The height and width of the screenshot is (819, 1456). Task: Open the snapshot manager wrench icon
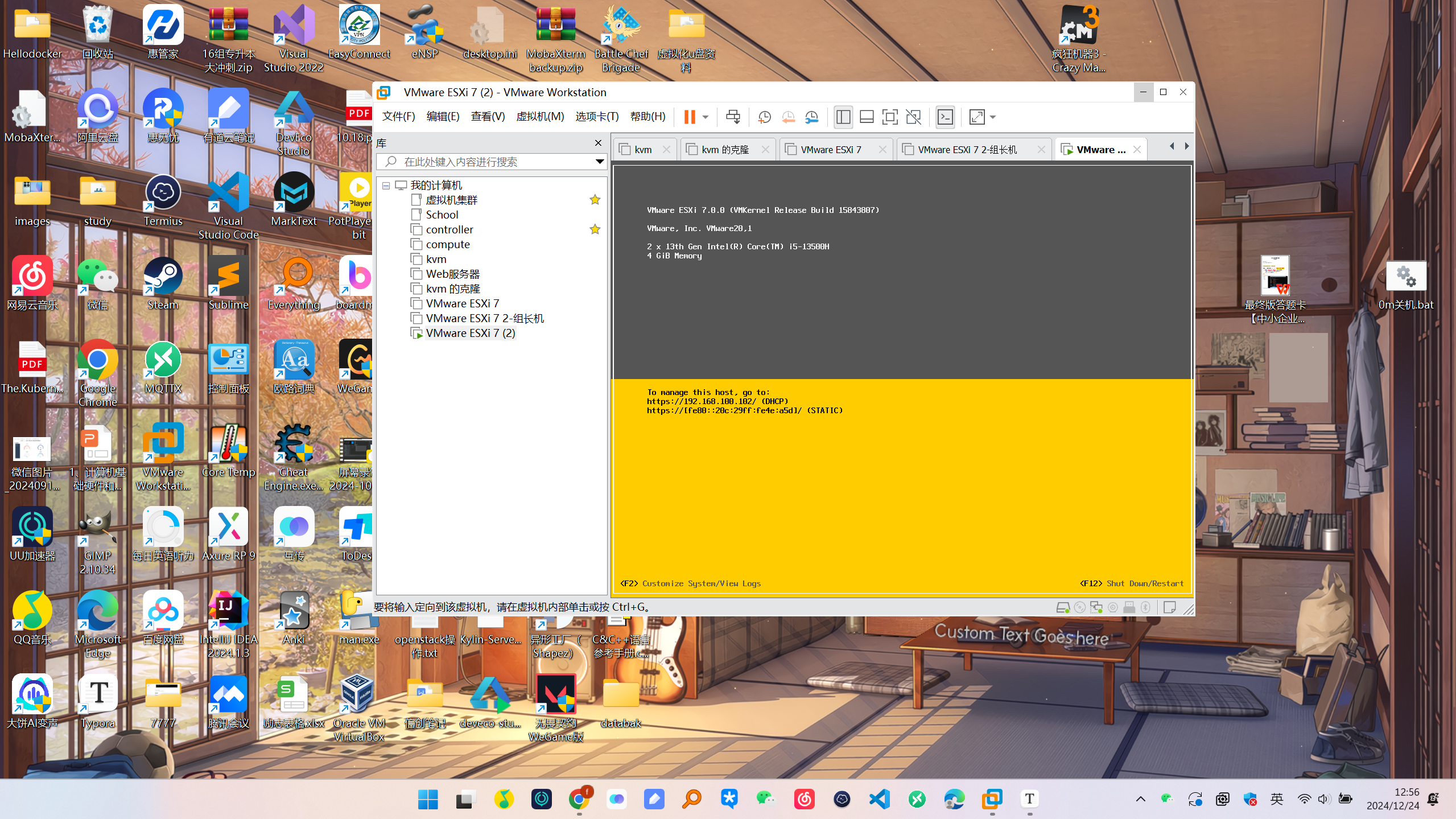coord(811,117)
